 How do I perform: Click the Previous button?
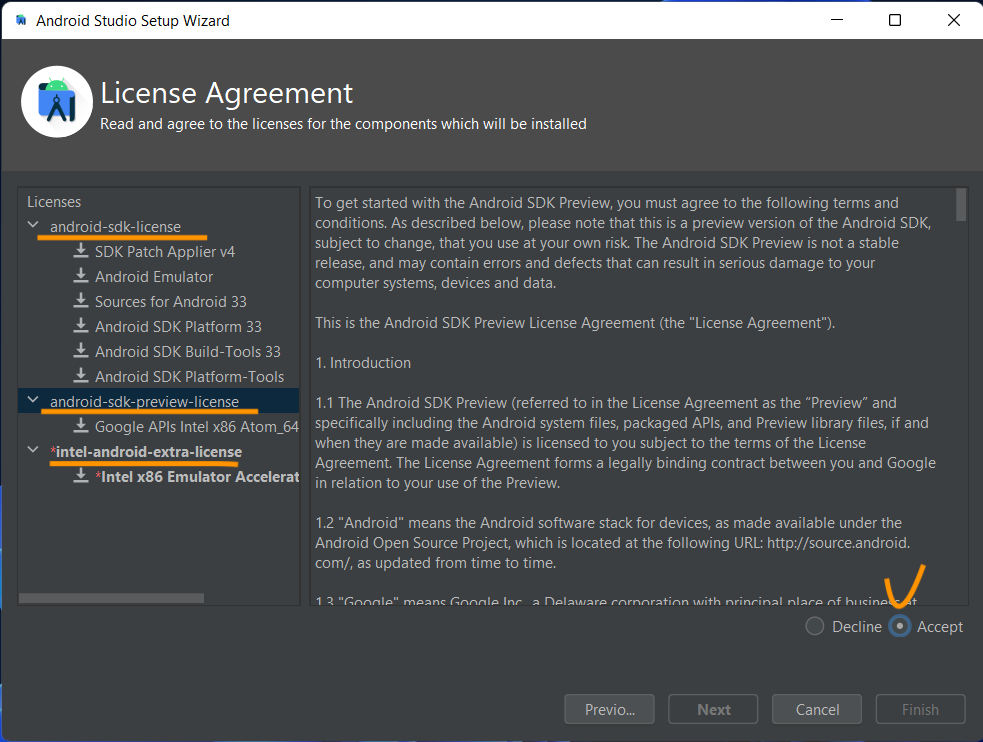pyautogui.click(x=609, y=709)
